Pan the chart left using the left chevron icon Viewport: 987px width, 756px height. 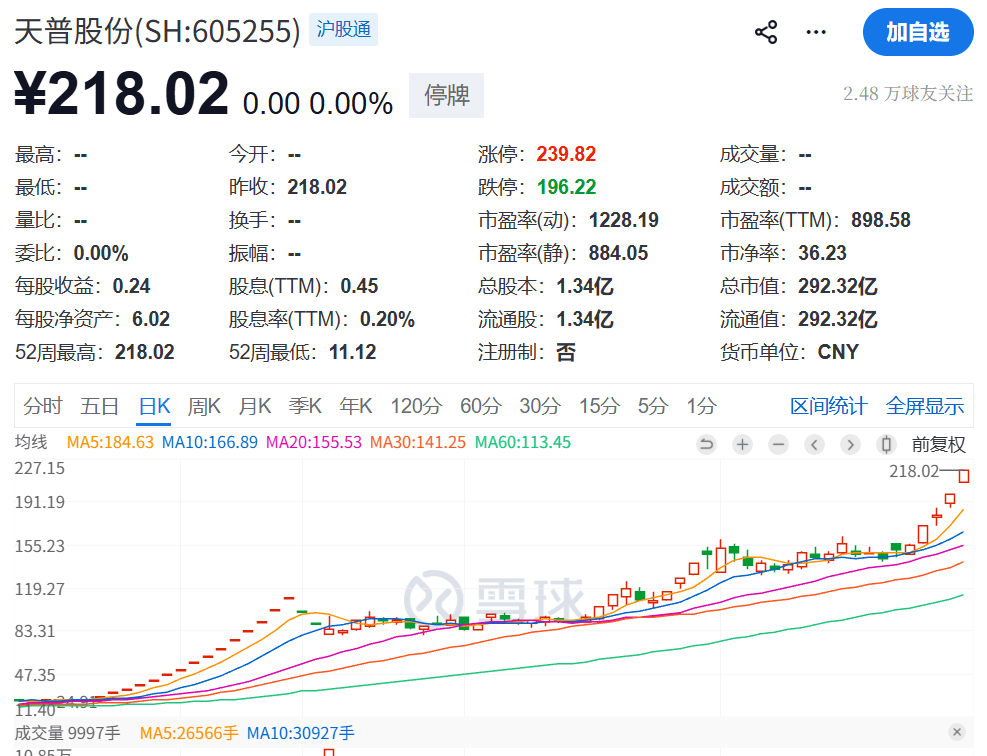coord(814,444)
